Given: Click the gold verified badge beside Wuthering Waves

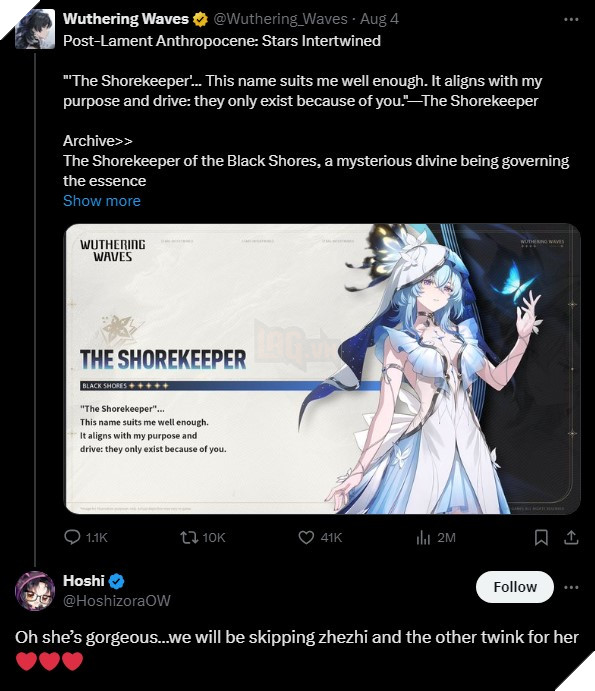Looking at the screenshot, I should click(201, 19).
